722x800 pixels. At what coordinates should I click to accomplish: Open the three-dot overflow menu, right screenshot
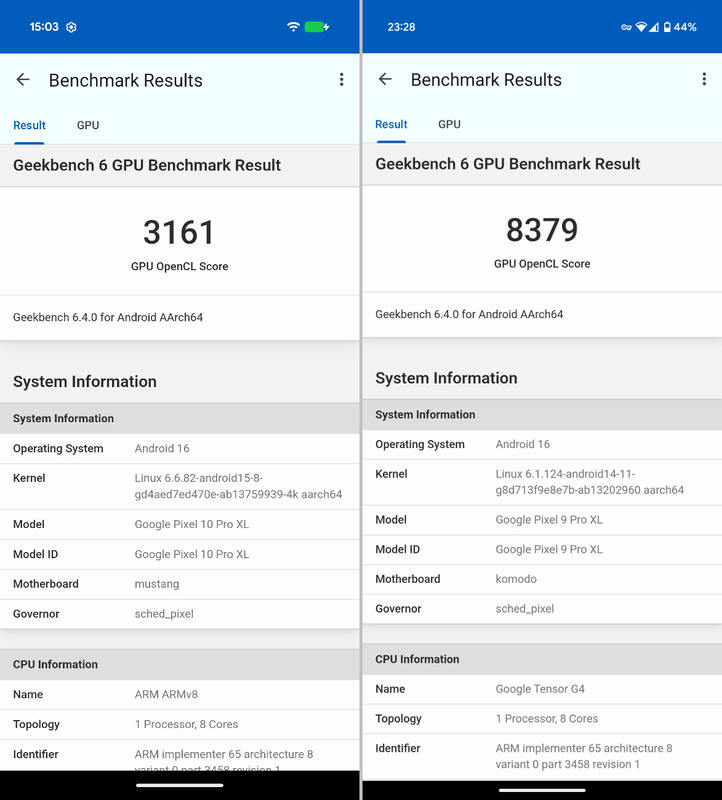(x=704, y=78)
